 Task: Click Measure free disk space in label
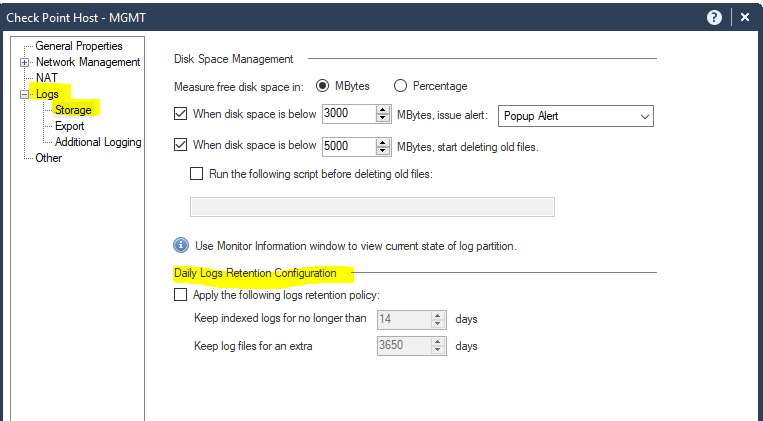[x=239, y=87]
